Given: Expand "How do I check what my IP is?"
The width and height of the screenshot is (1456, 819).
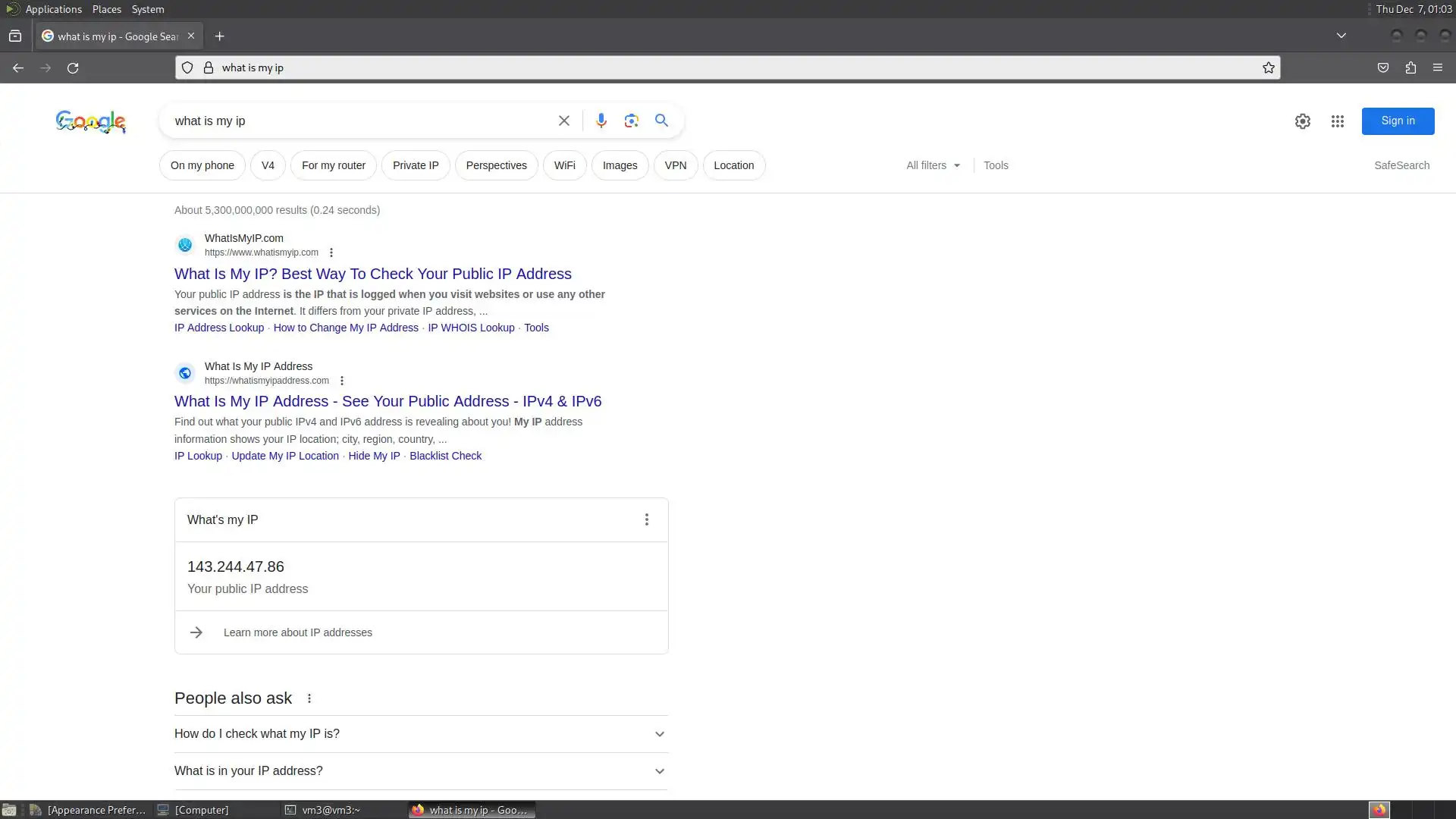Looking at the screenshot, I should click(x=421, y=733).
